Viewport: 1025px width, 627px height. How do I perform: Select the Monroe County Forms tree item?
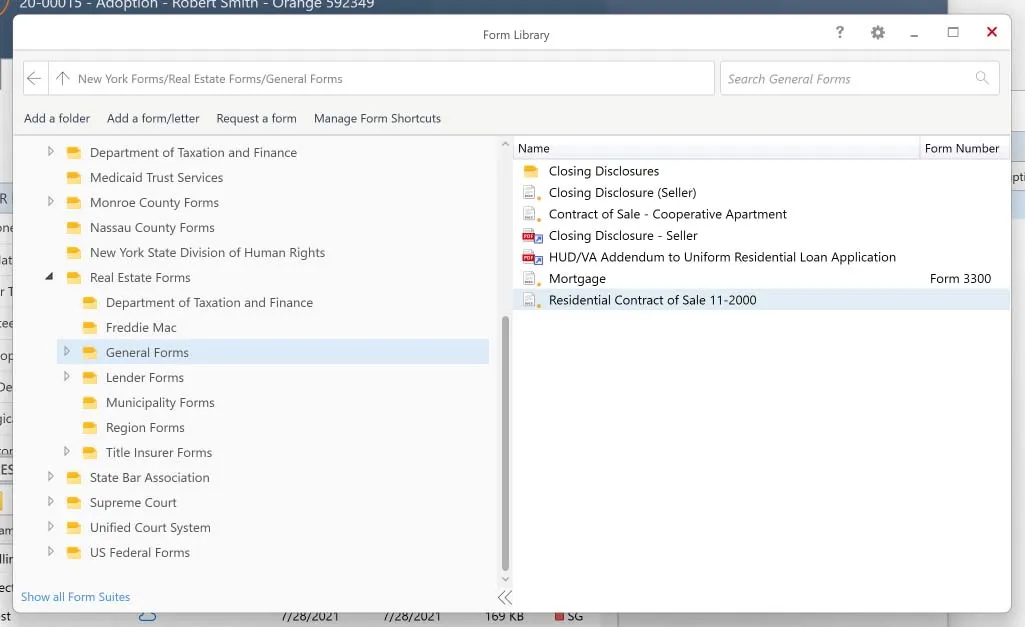click(x=154, y=203)
